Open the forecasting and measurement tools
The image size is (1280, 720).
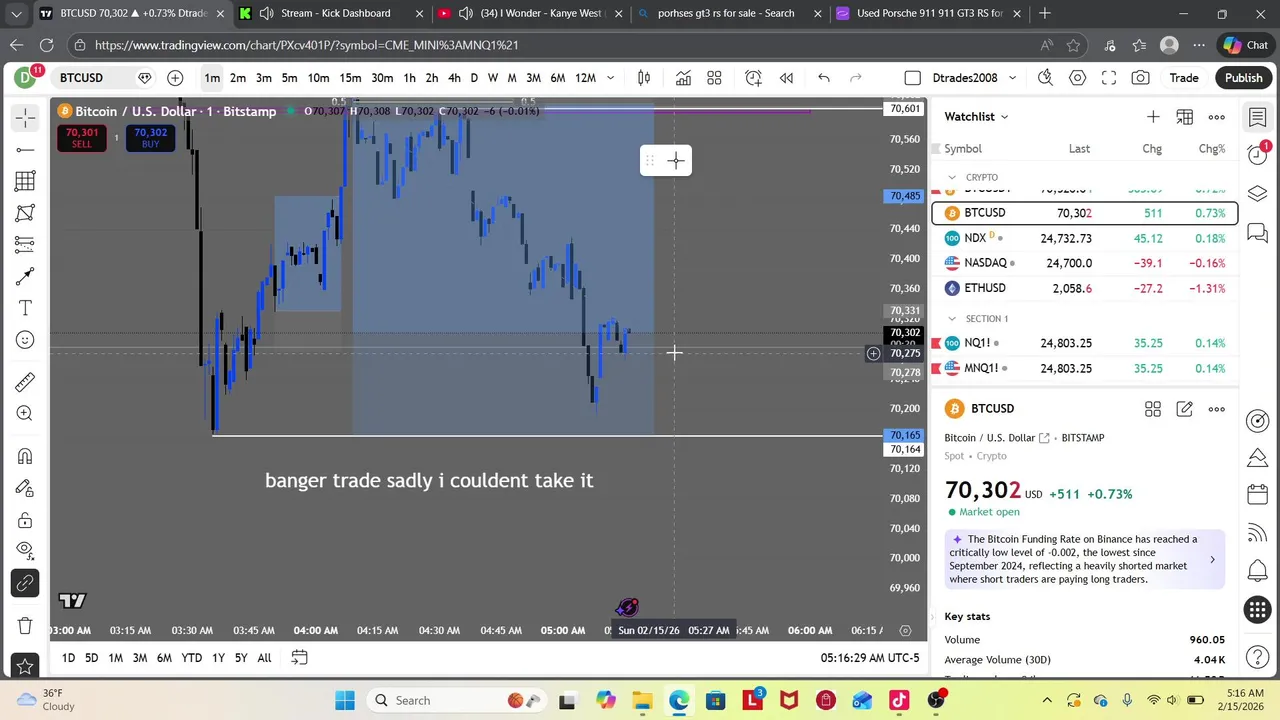pyautogui.click(x=25, y=245)
